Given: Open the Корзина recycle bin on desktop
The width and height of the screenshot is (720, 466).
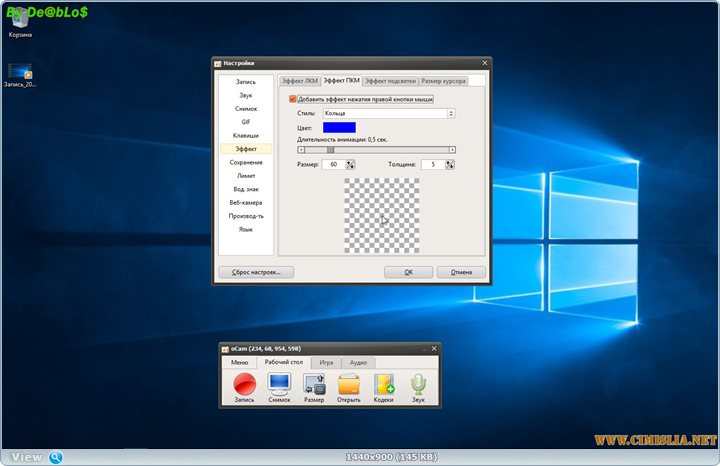Looking at the screenshot, I should coord(19,20).
